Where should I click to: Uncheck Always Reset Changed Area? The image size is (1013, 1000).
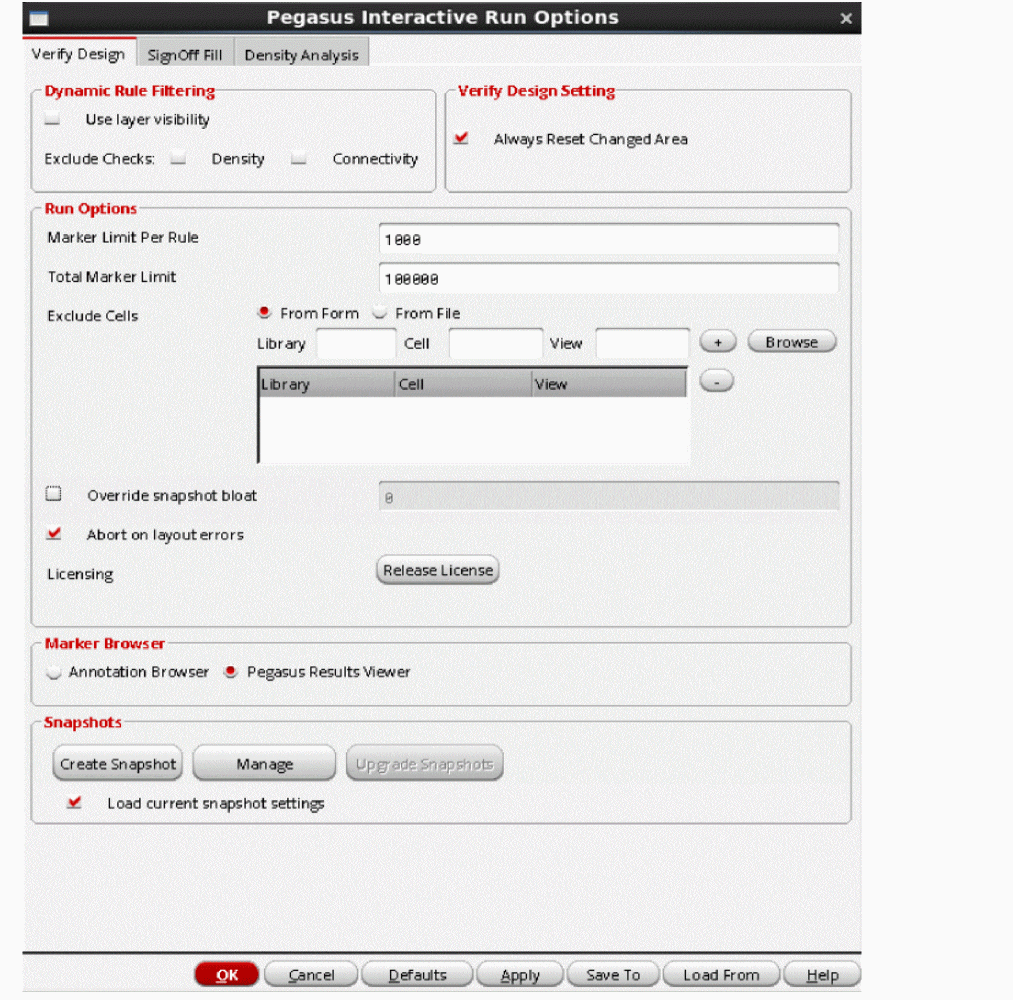click(461, 139)
